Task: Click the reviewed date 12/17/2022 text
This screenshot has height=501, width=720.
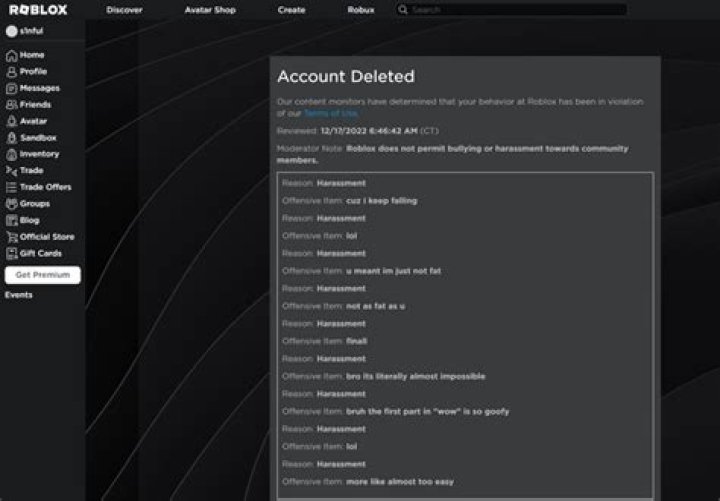Action: point(369,131)
